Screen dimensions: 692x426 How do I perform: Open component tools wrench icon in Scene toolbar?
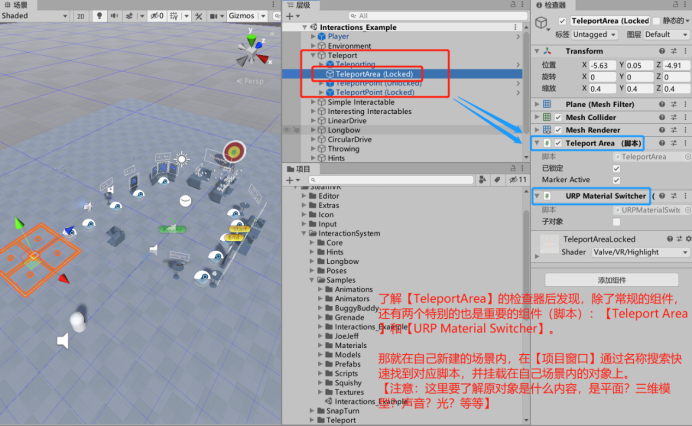(x=199, y=16)
